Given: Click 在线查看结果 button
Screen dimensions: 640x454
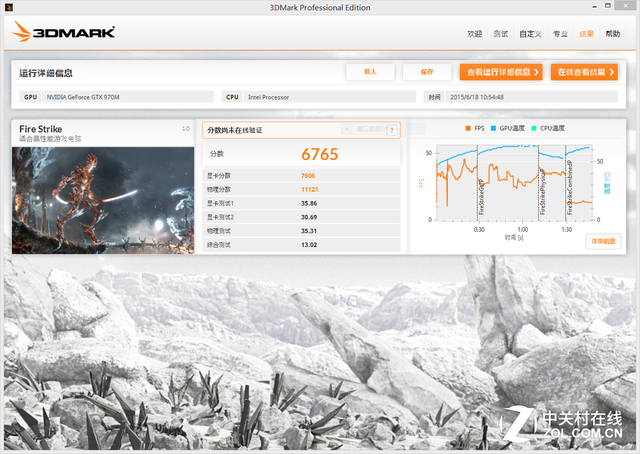Looking at the screenshot, I should 584,72.
